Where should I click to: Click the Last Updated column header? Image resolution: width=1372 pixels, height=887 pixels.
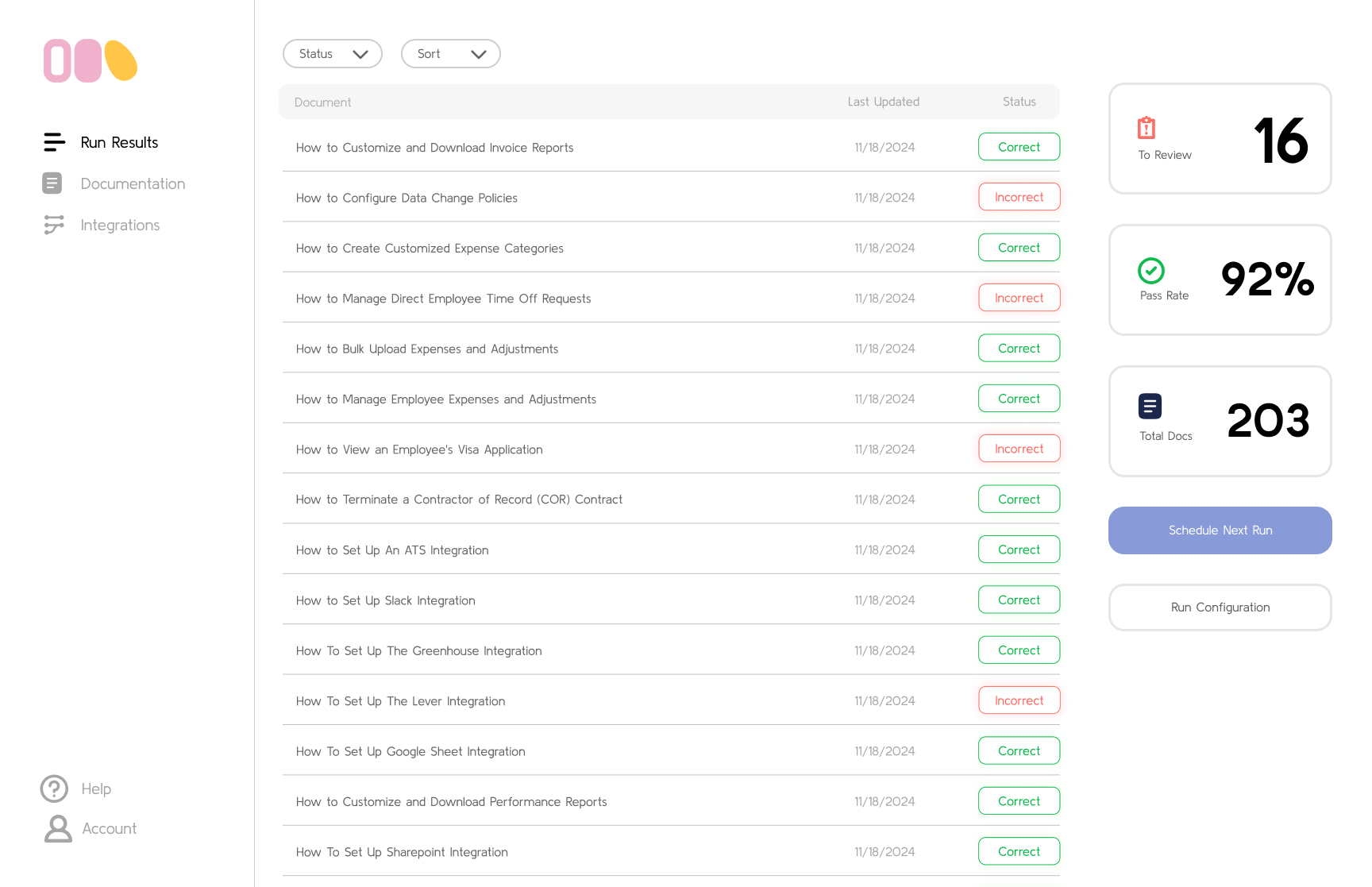coord(883,102)
